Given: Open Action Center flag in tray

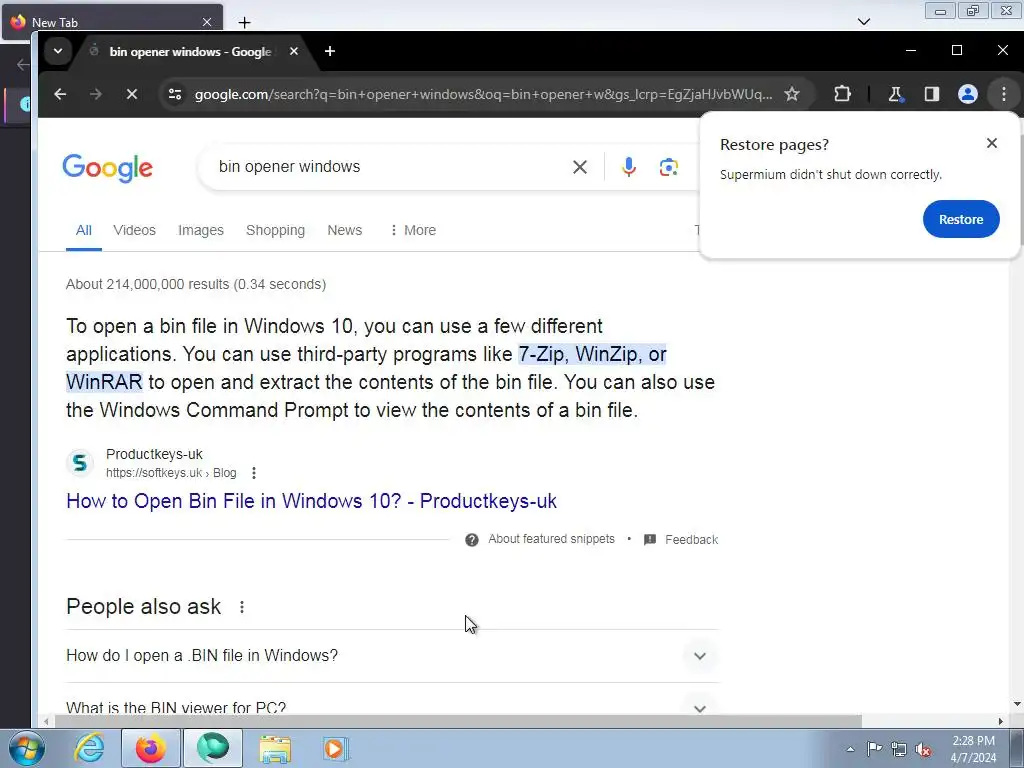Looking at the screenshot, I should pyautogui.click(x=874, y=749).
